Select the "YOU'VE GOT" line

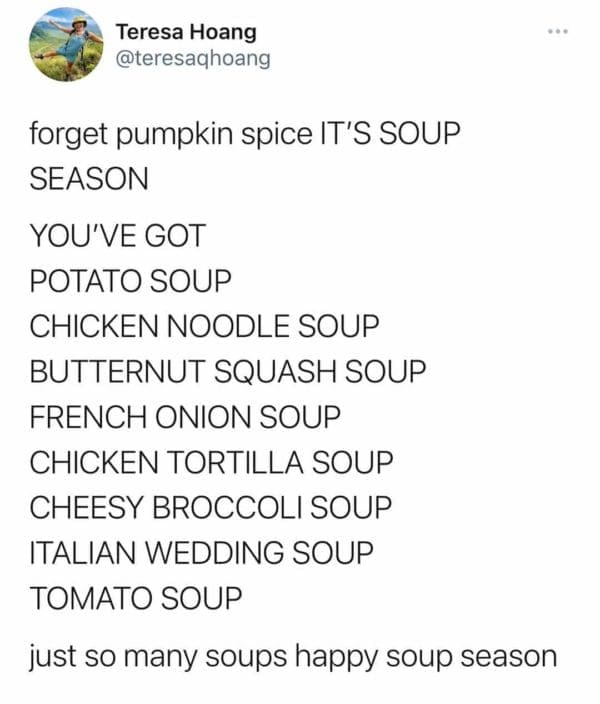(118, 236)
